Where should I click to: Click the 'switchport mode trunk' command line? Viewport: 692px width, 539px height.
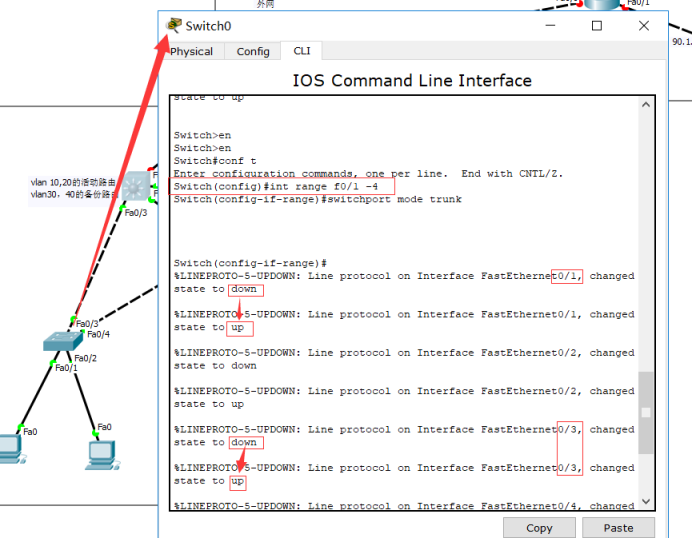tap(317, 200)
